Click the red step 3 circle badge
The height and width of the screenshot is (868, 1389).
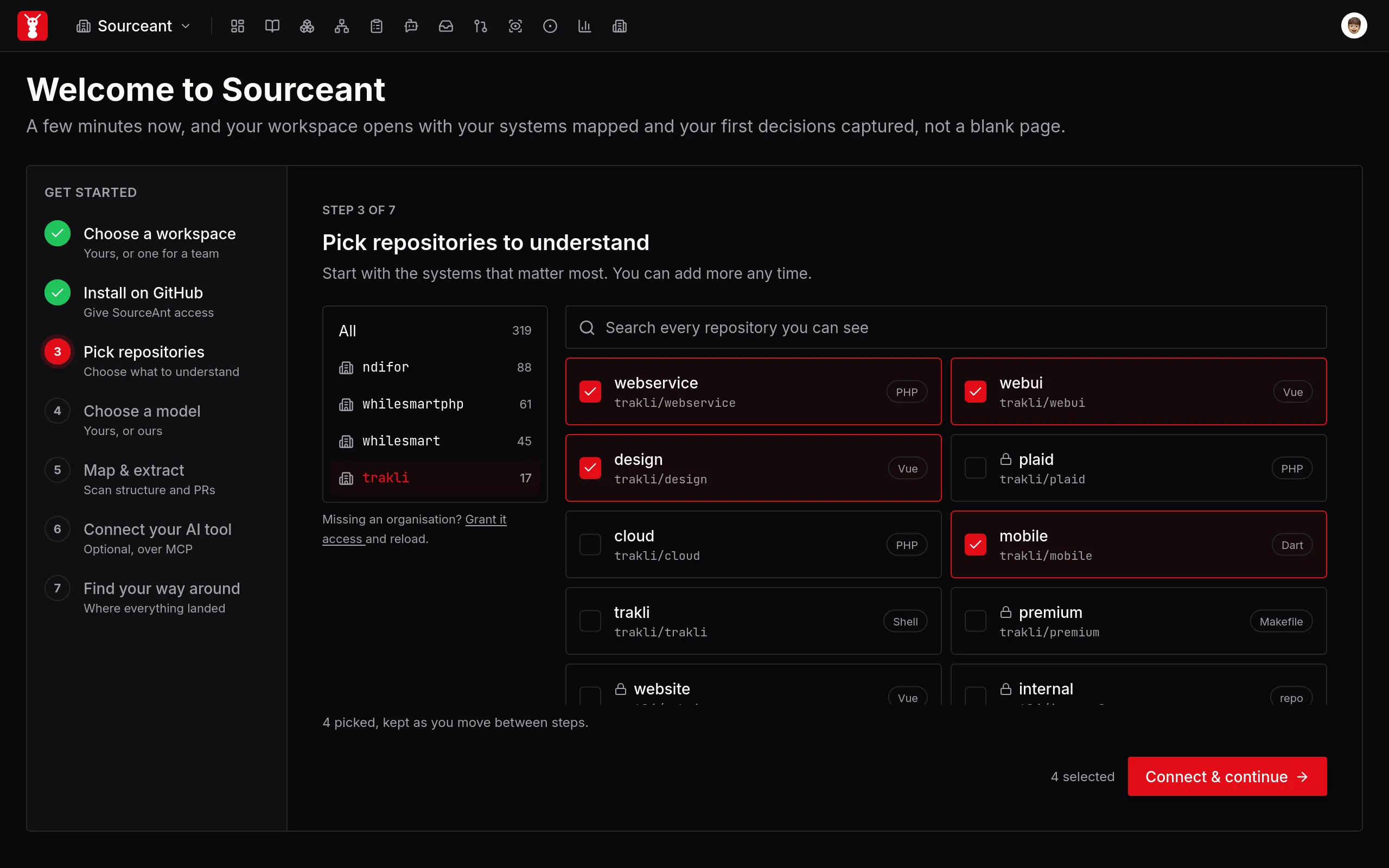[x=58, y=352]
